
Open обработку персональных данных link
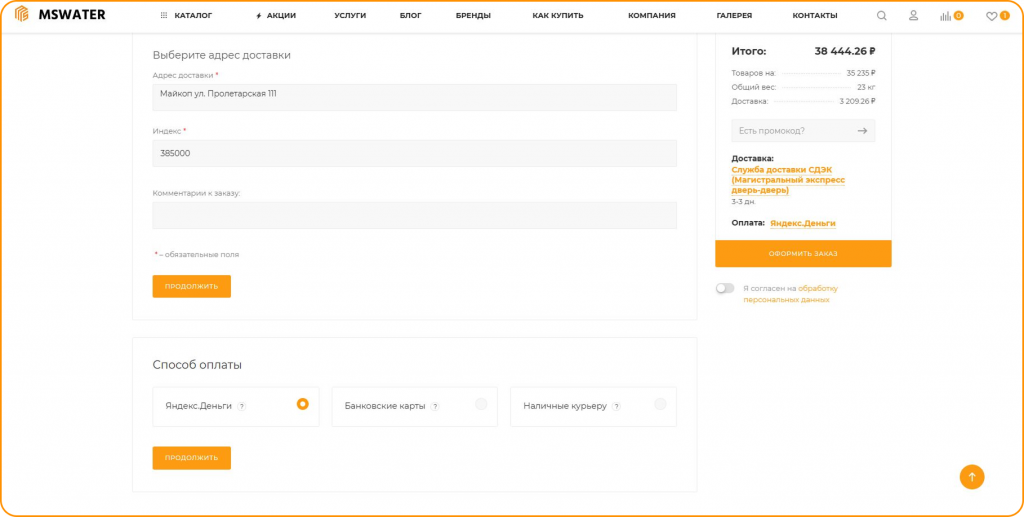point(791,294)
